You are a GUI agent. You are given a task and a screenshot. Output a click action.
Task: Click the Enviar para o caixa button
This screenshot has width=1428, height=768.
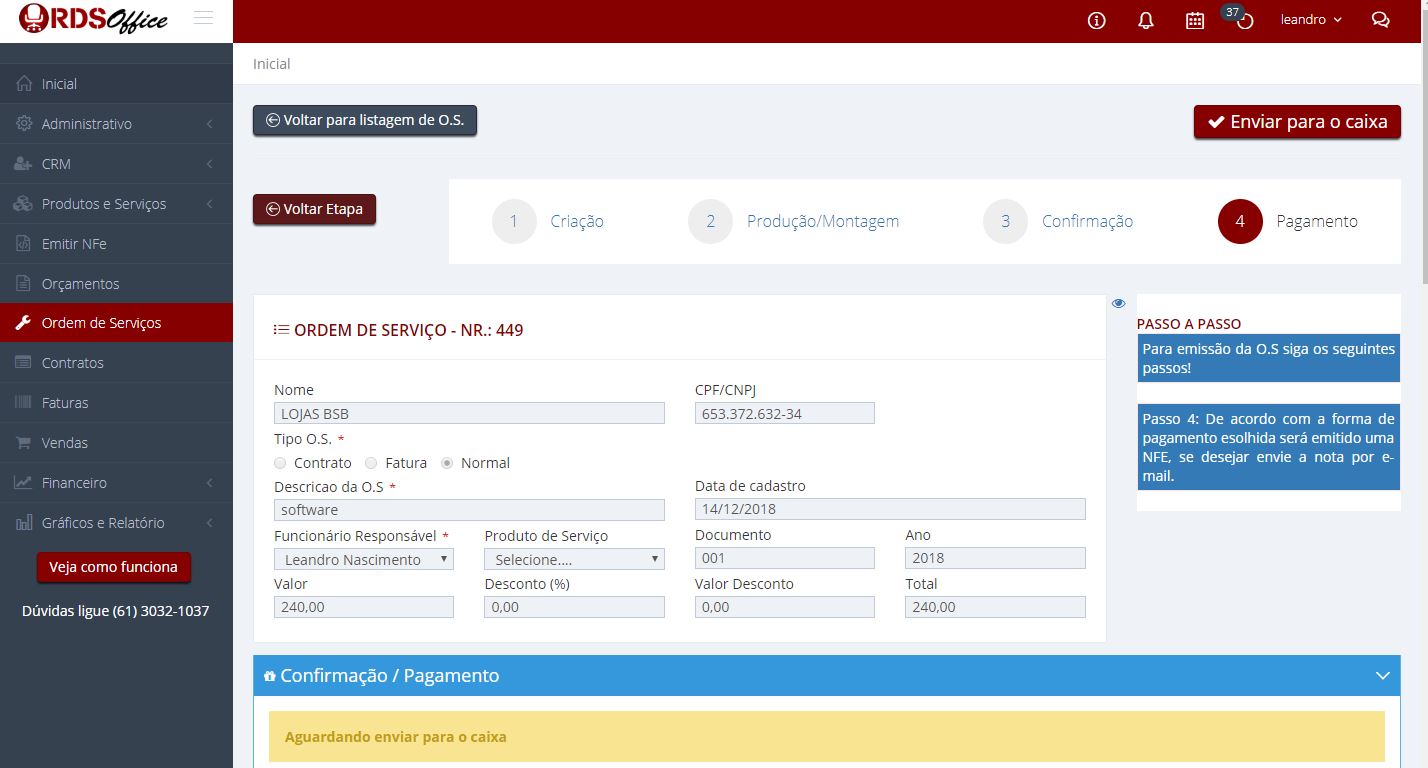click(1297, 122)
